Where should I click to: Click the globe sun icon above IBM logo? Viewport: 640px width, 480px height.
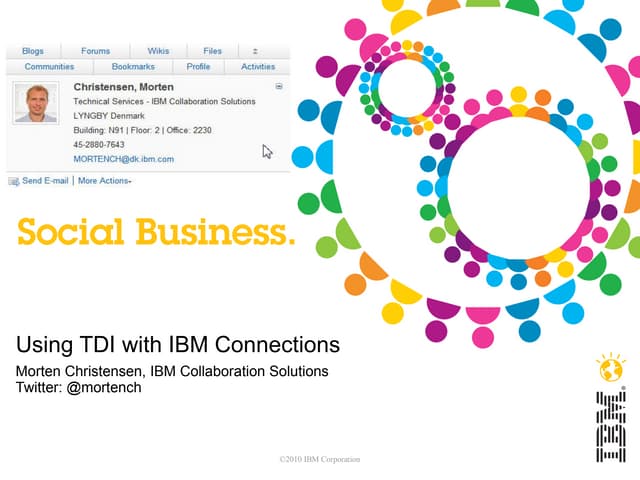pyautogui.click(x=610, y=368)
